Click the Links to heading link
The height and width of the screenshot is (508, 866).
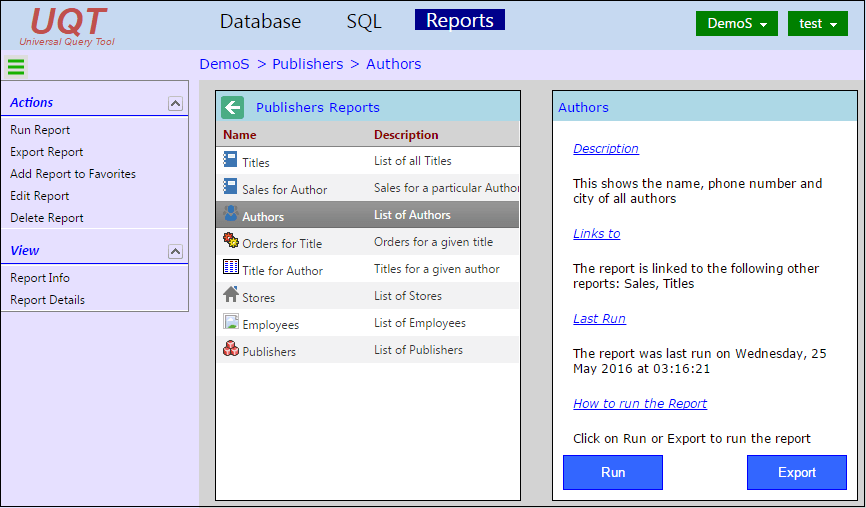click(x=596, y=234)
